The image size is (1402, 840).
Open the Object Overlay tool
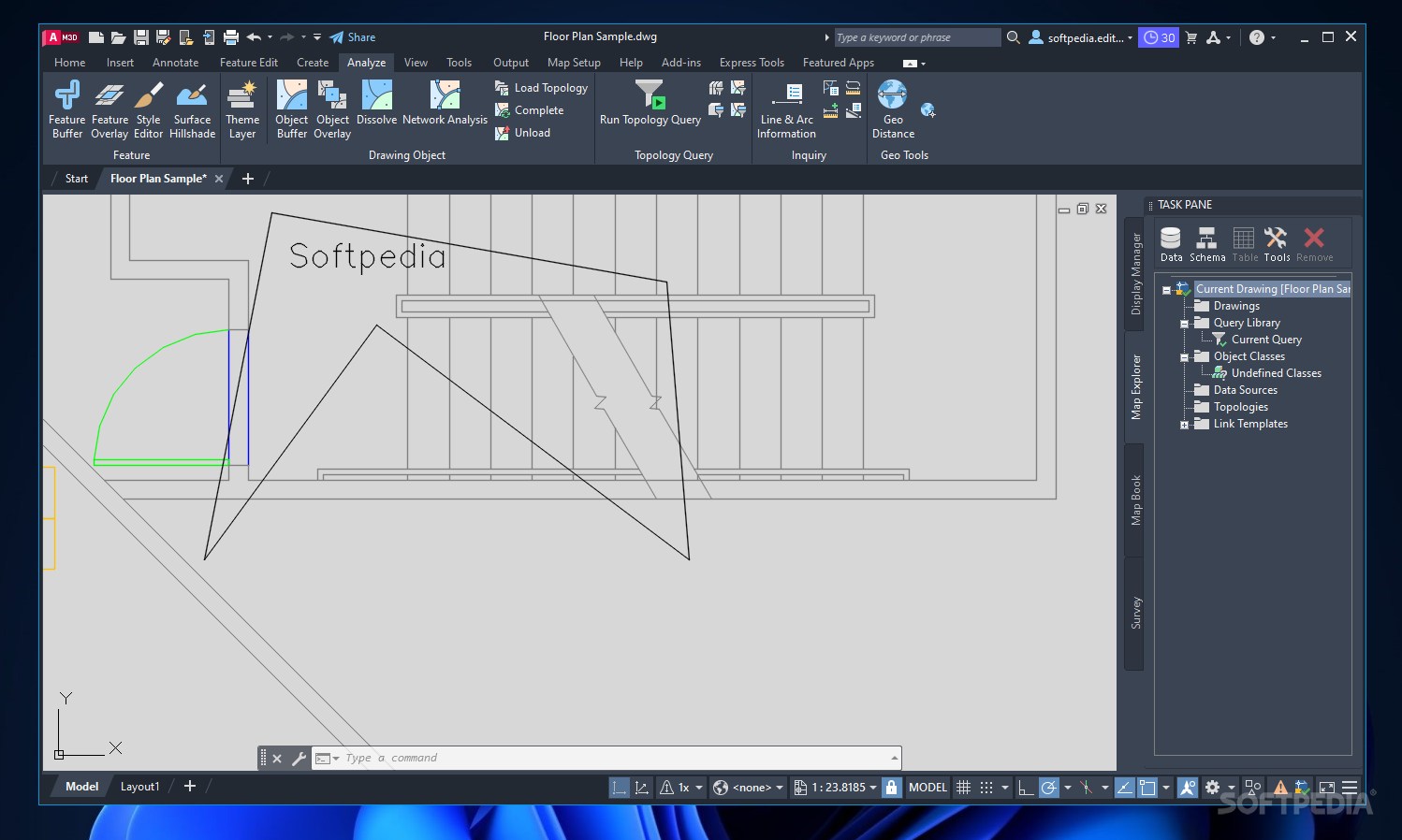point(332,109)
